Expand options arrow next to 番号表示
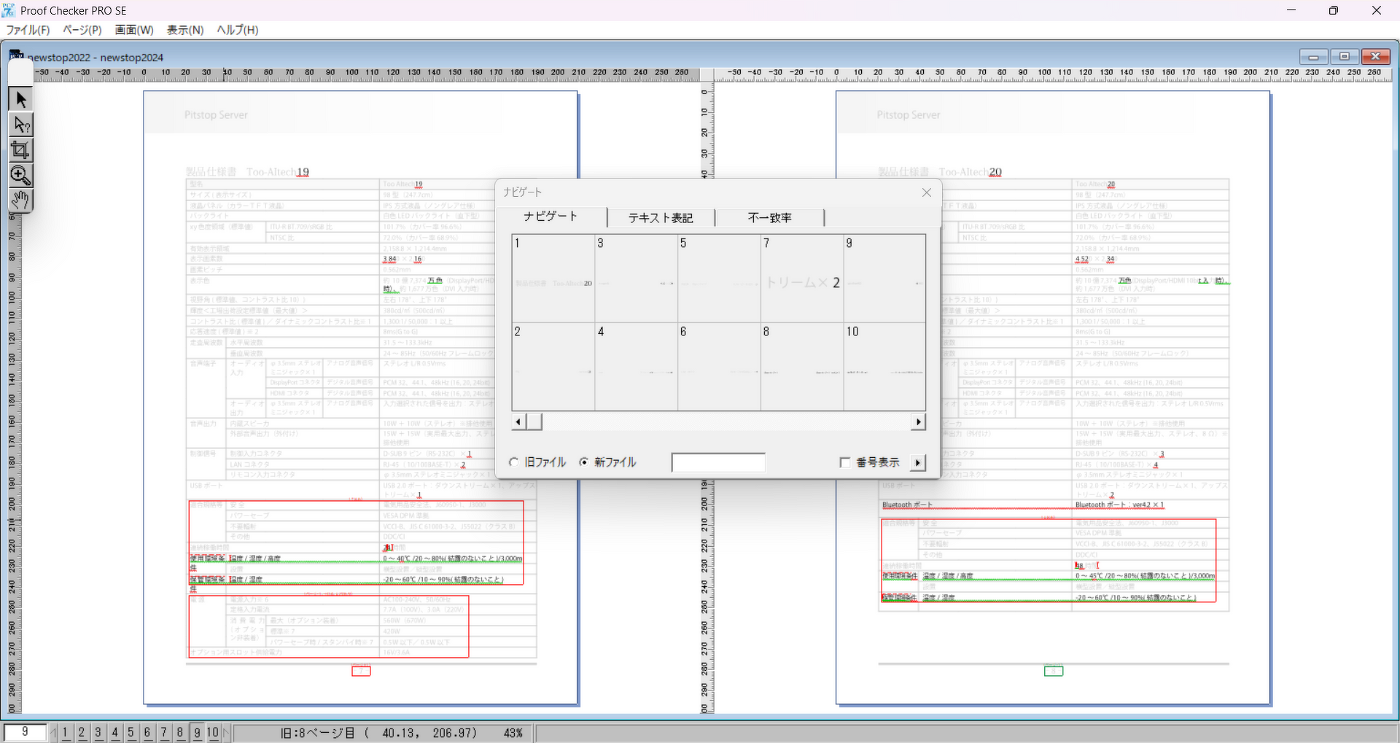The image size is (1400, 743). pyautogui.click(x=919, y=462)
